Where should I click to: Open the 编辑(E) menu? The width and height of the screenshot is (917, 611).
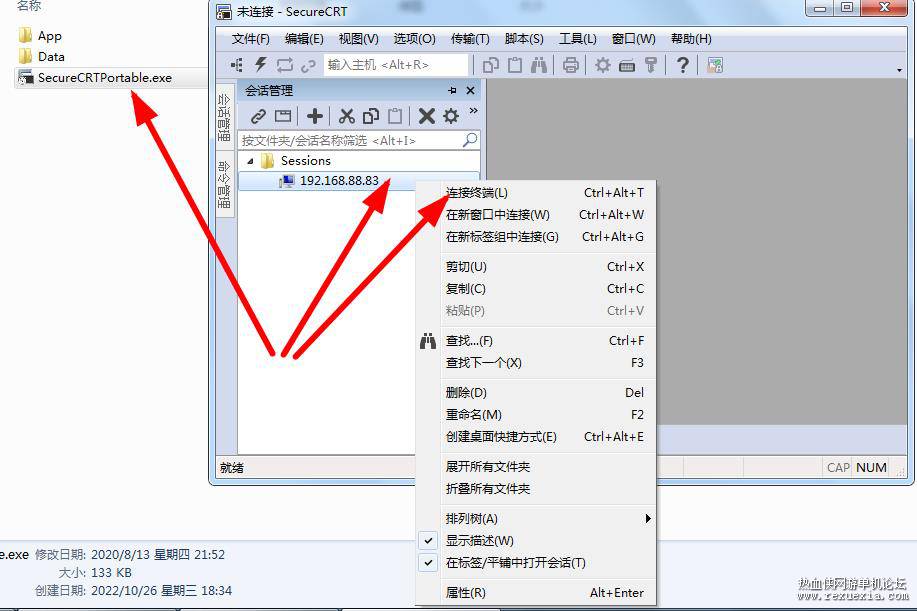304,39
